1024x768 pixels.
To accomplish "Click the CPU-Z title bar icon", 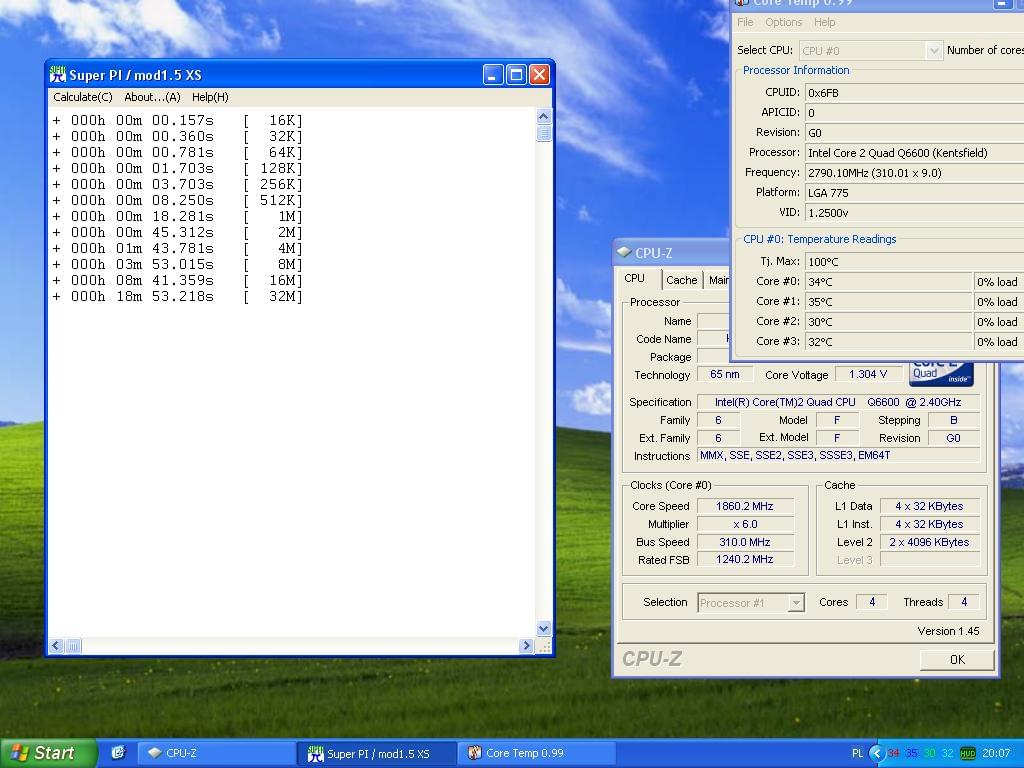I will 624,253.
